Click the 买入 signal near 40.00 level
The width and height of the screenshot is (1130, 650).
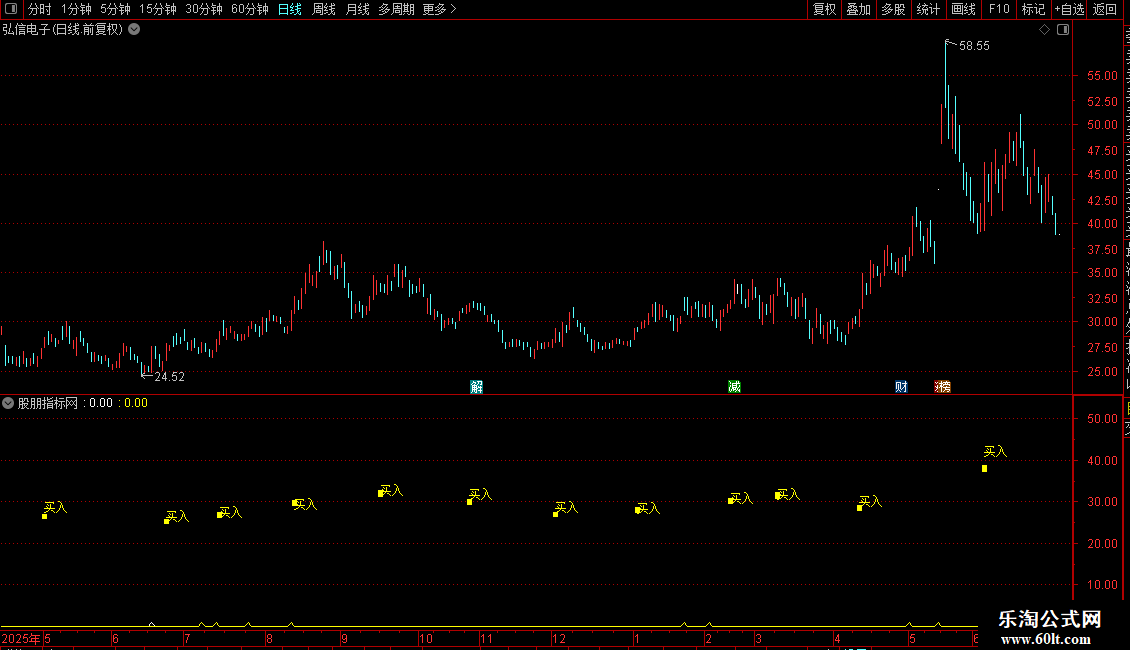tap(995, 452)
